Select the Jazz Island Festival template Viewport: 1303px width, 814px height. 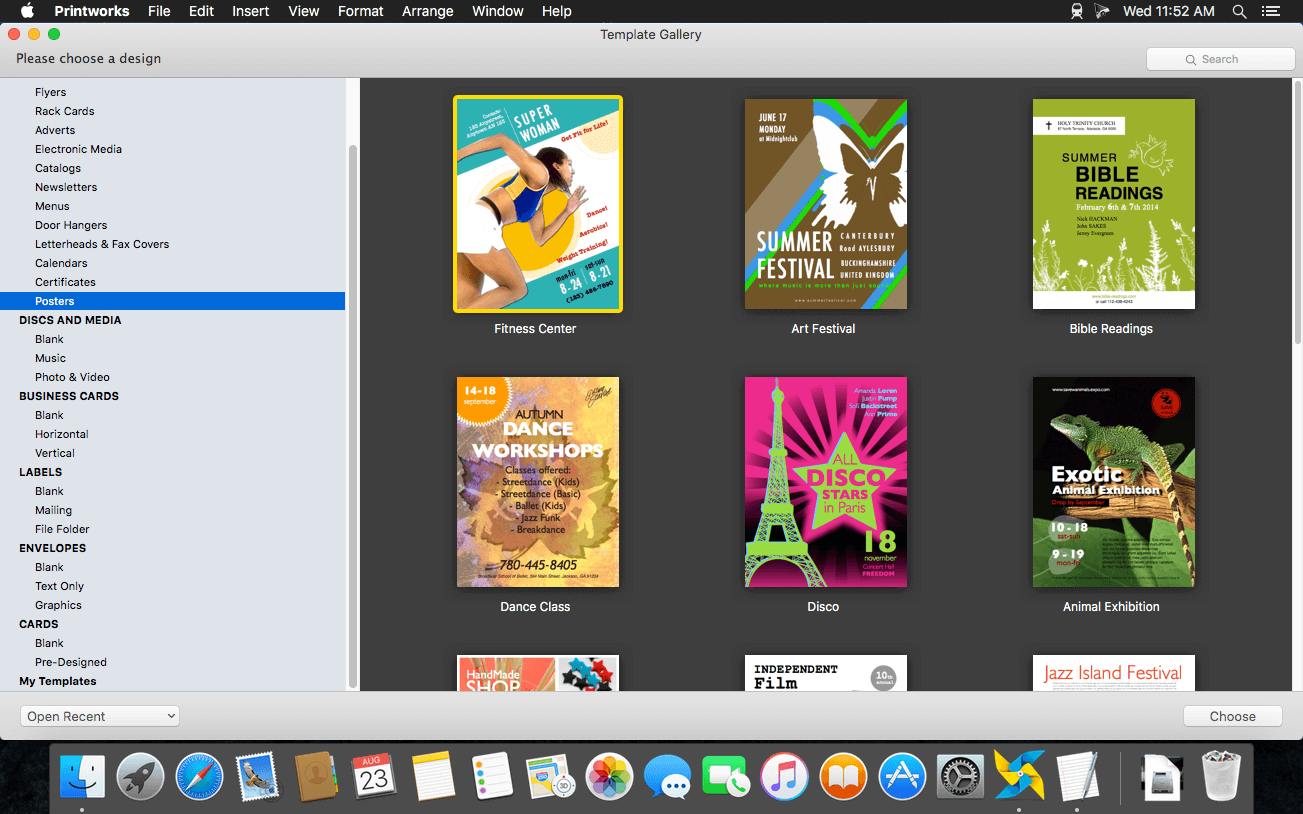pyautogui.click(x=1114, y=673)
